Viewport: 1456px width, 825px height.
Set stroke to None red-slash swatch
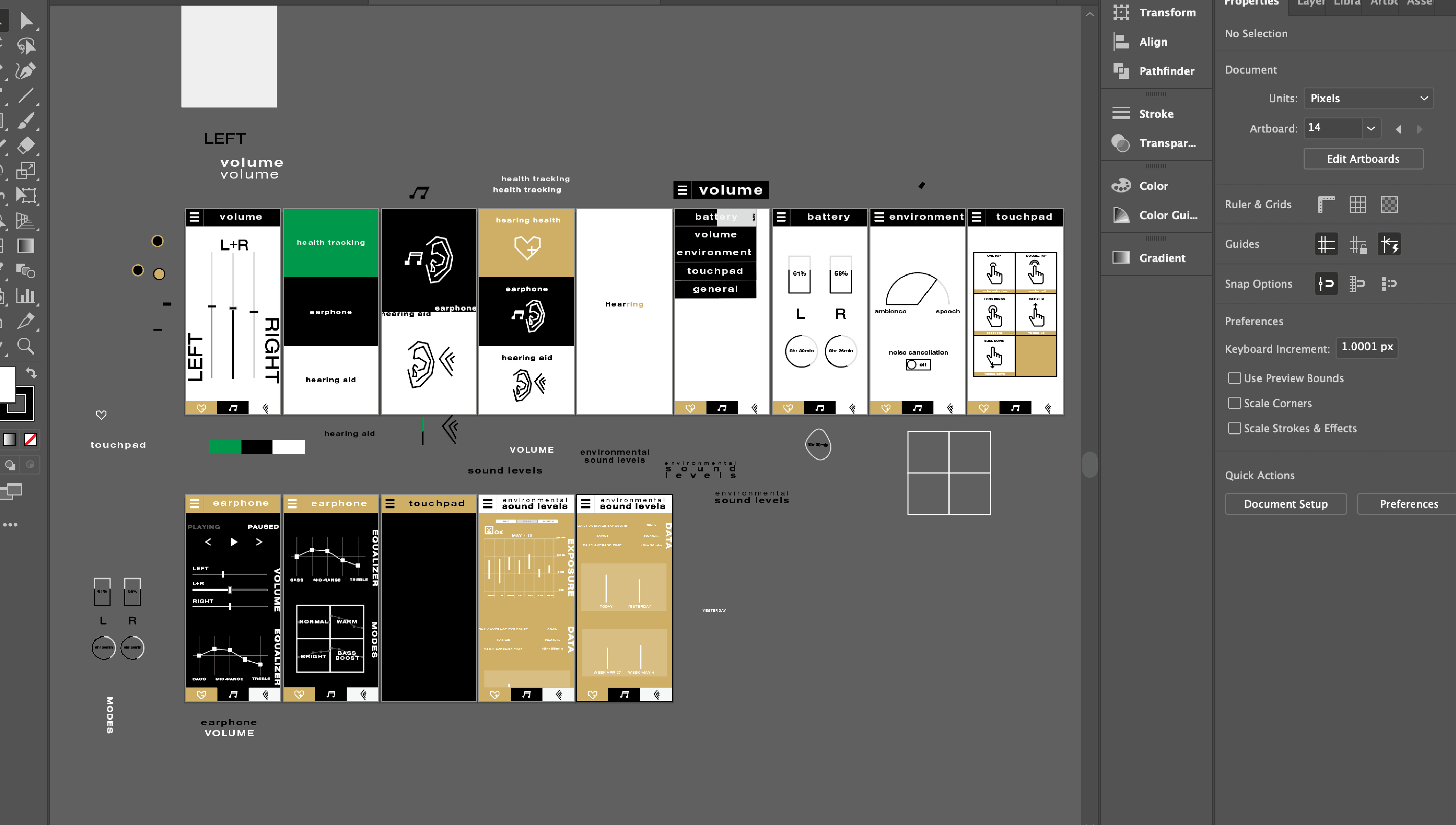(x=31, y=440)
